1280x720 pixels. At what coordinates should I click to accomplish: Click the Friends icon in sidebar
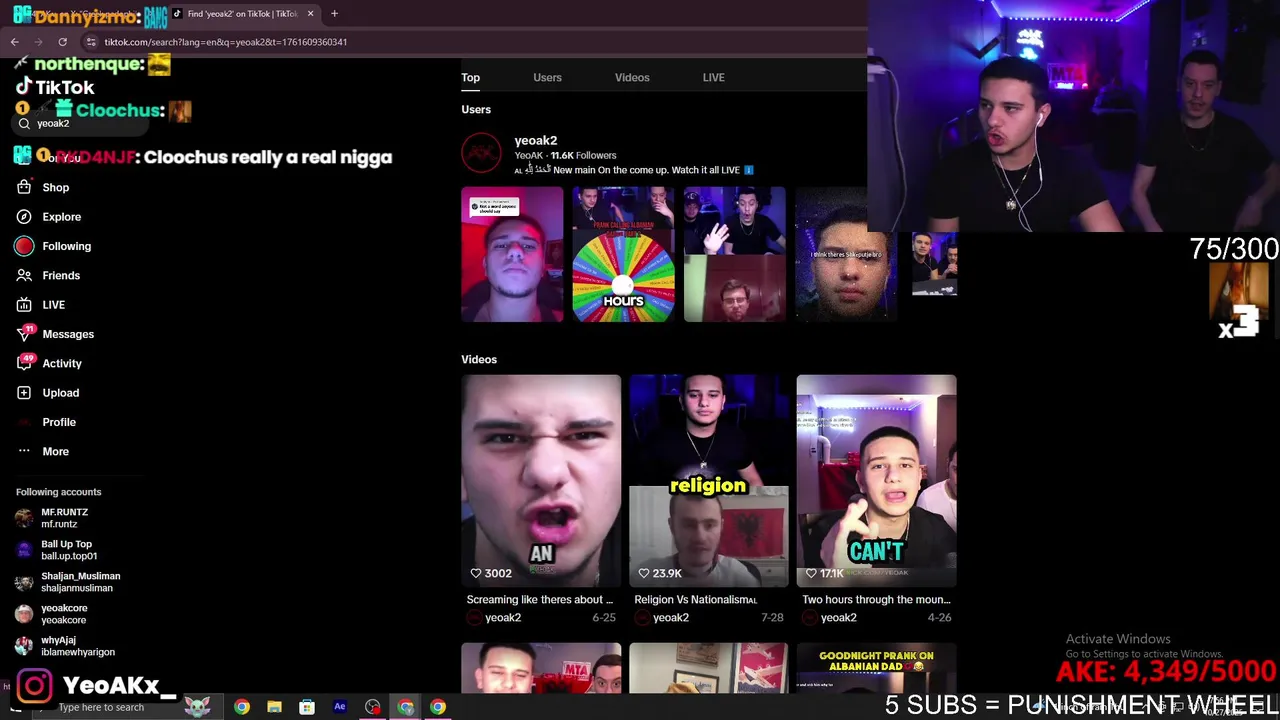[24, 275]
